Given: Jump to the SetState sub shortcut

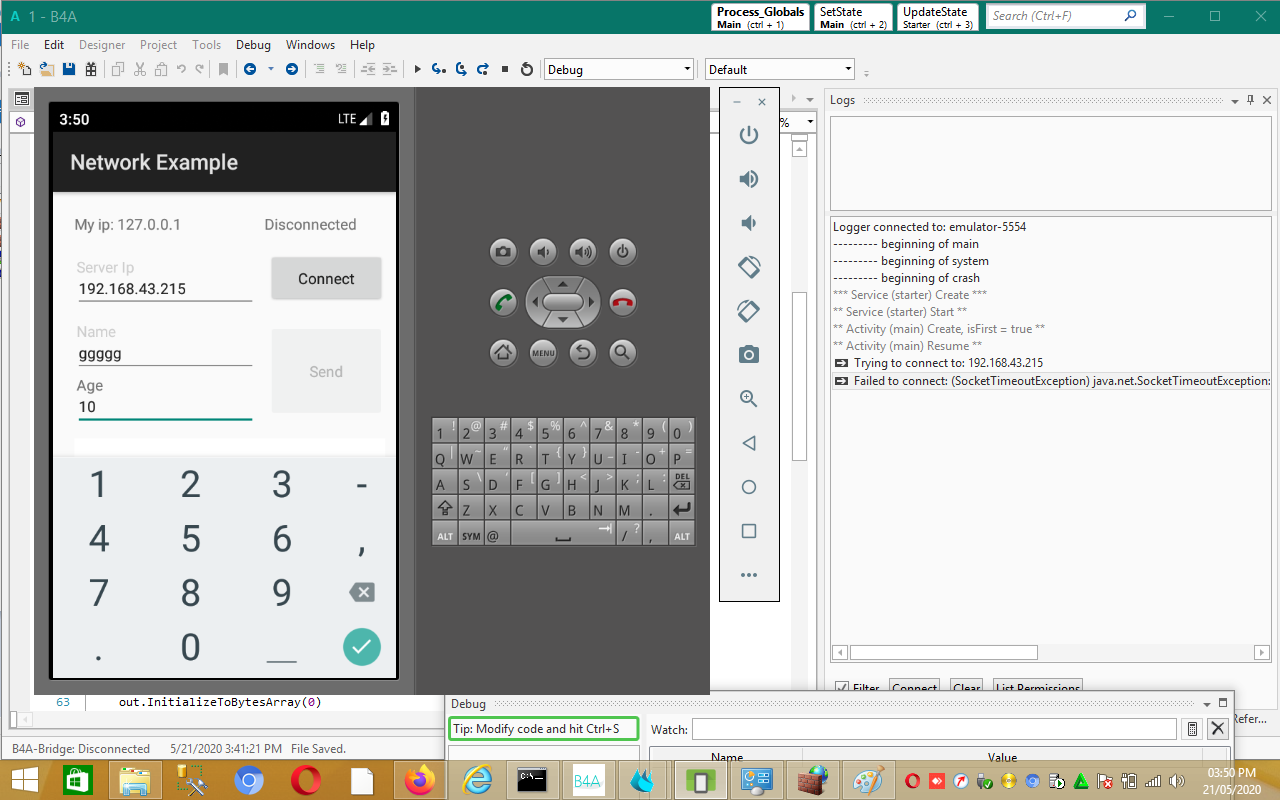Looking at the screenshot, I should [853, 17].
